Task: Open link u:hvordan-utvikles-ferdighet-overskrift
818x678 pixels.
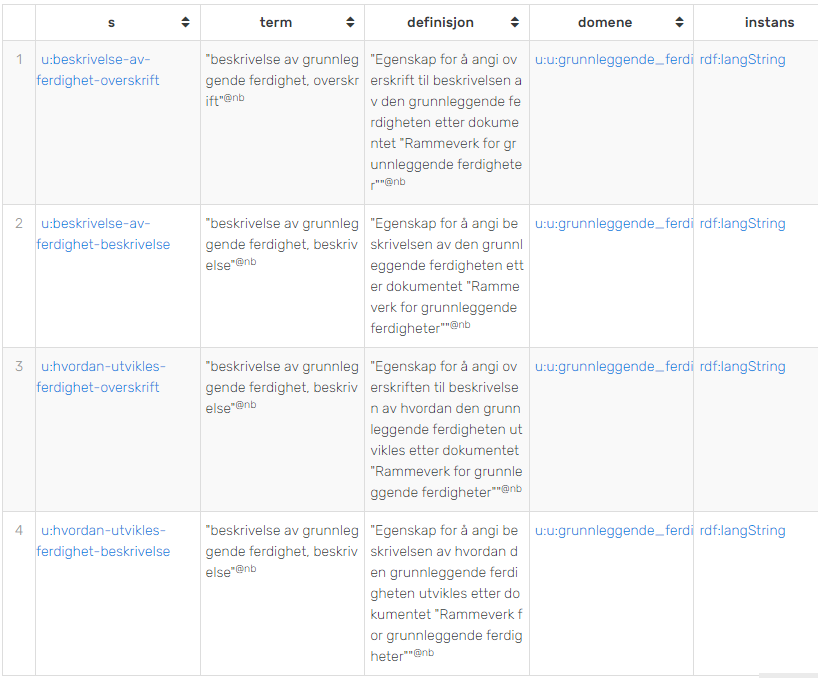Action: 100,377
